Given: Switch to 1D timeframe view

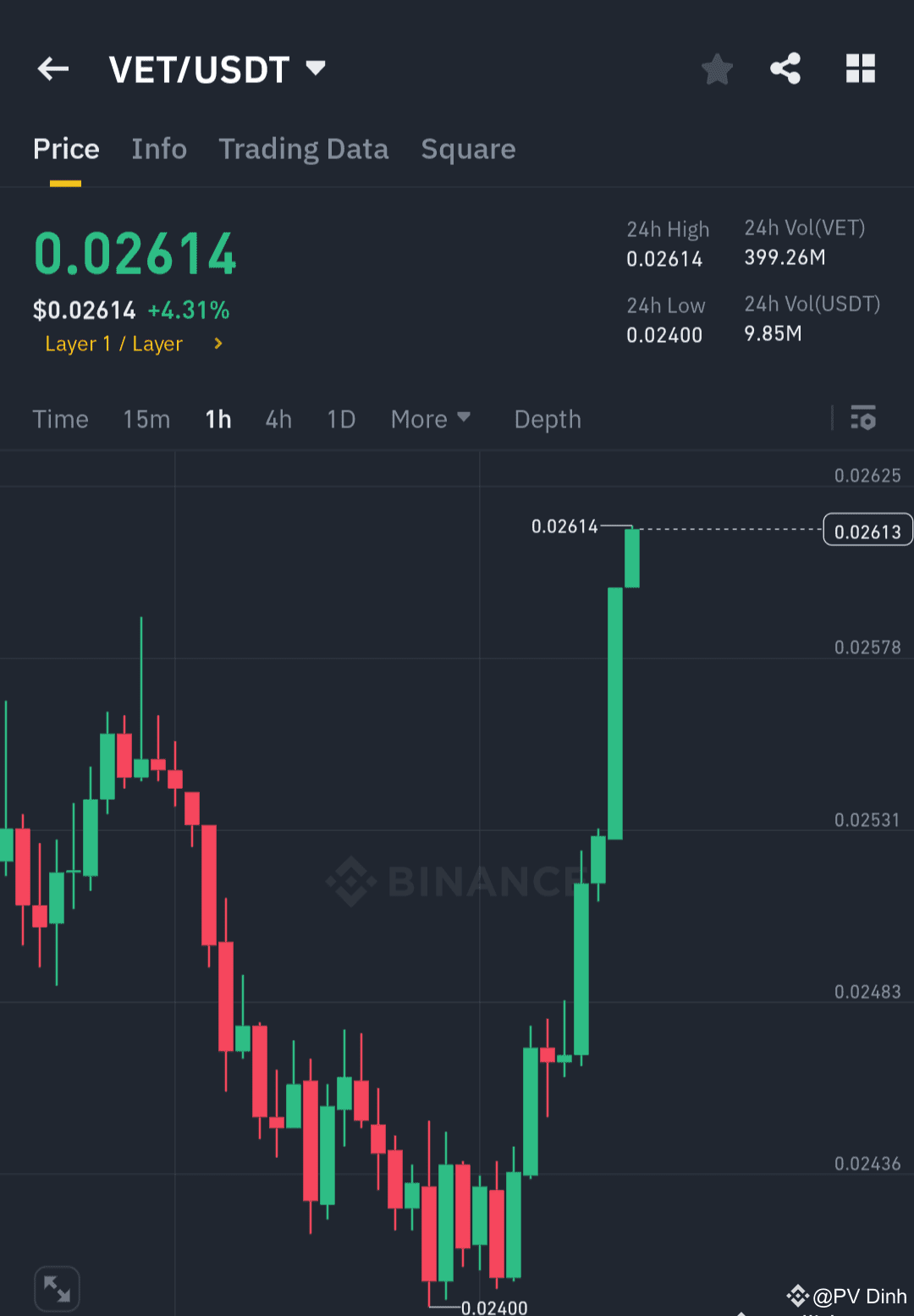Looking at the screenshot, I should [340, 419].
